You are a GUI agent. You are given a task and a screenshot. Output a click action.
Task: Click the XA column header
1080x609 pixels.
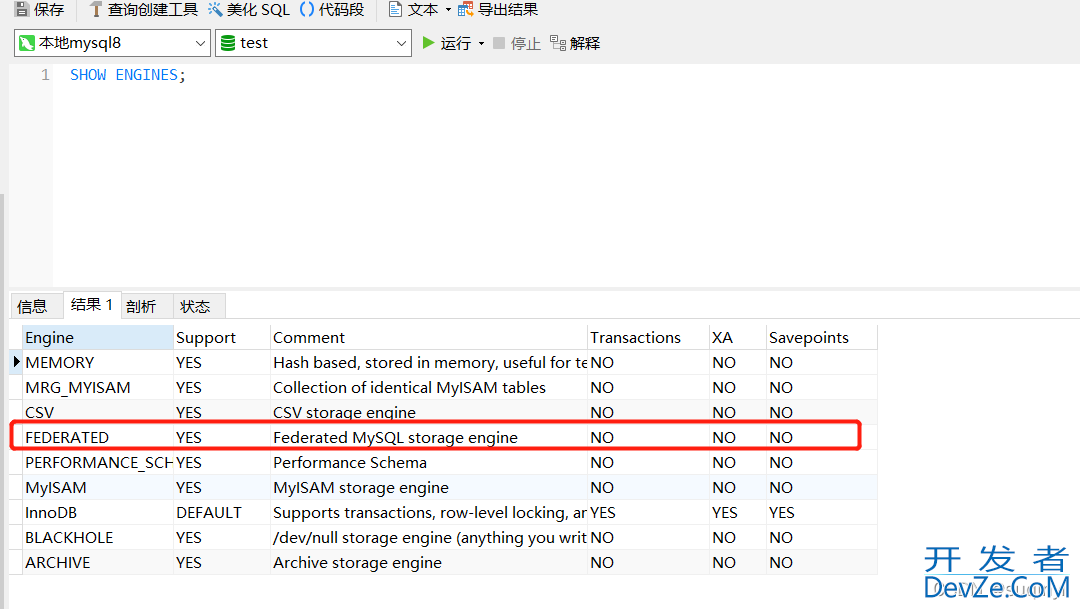coord(738,338)
